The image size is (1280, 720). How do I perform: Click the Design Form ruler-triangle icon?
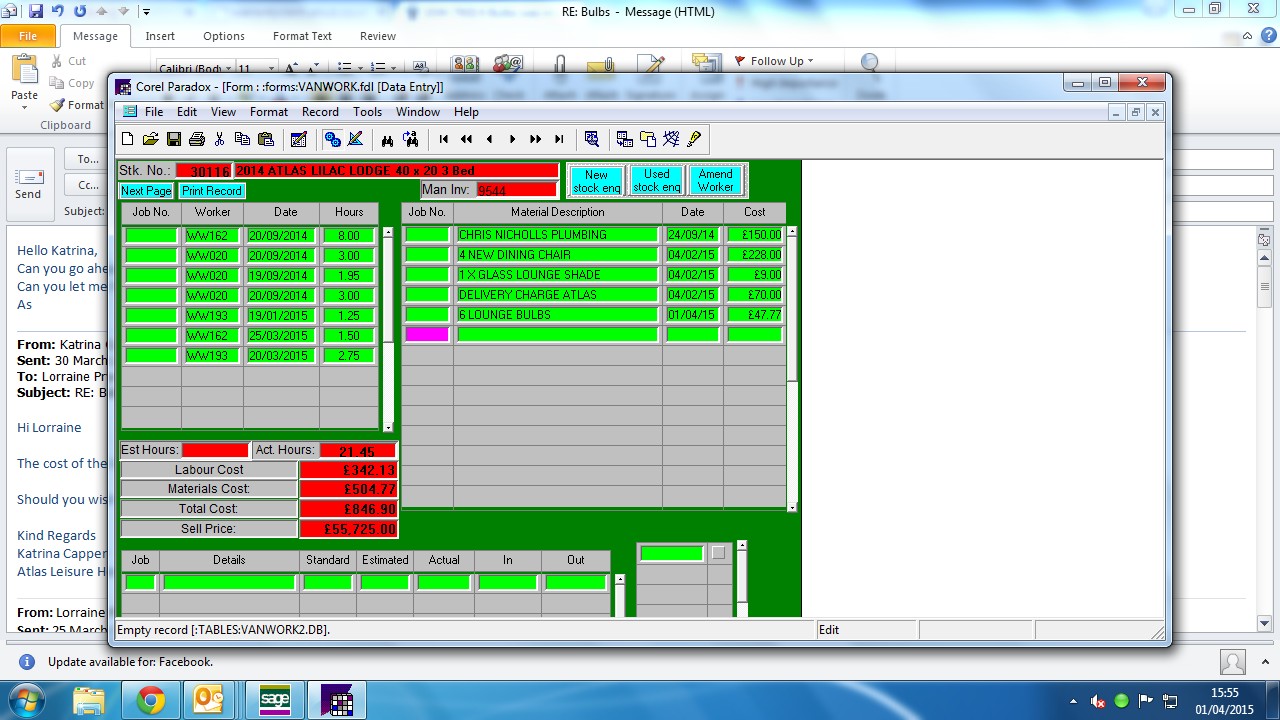pos(355,139)
